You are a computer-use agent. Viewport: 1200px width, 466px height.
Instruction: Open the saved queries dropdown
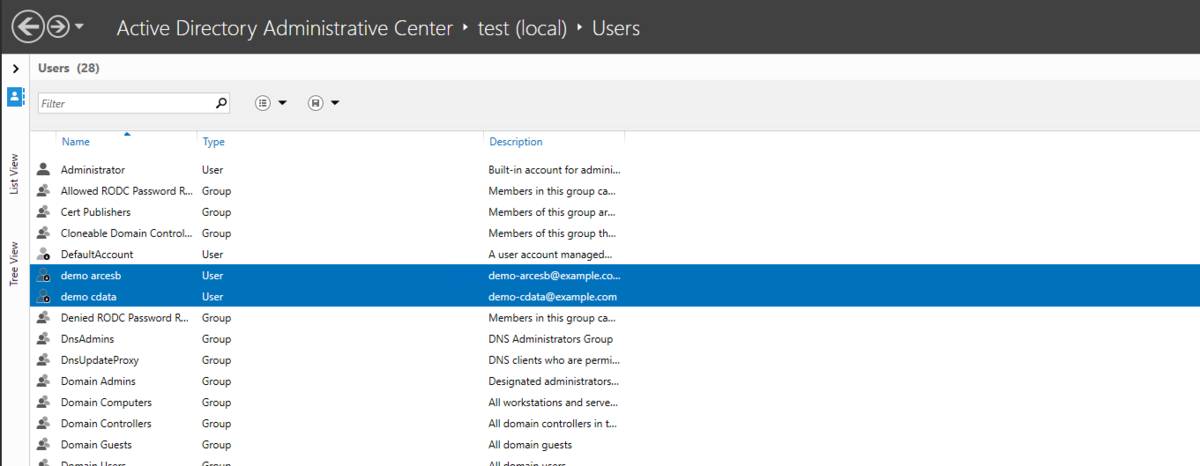(x=324, y=103)
